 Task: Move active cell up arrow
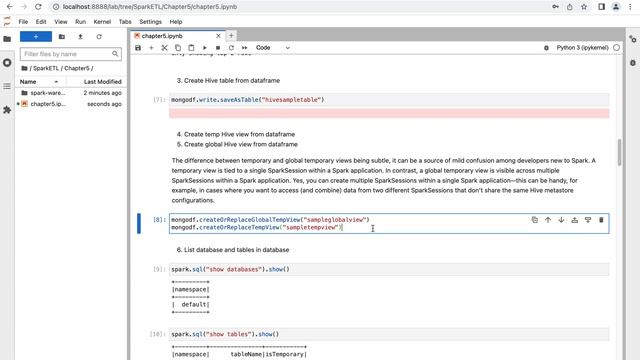tap(548, 220)
